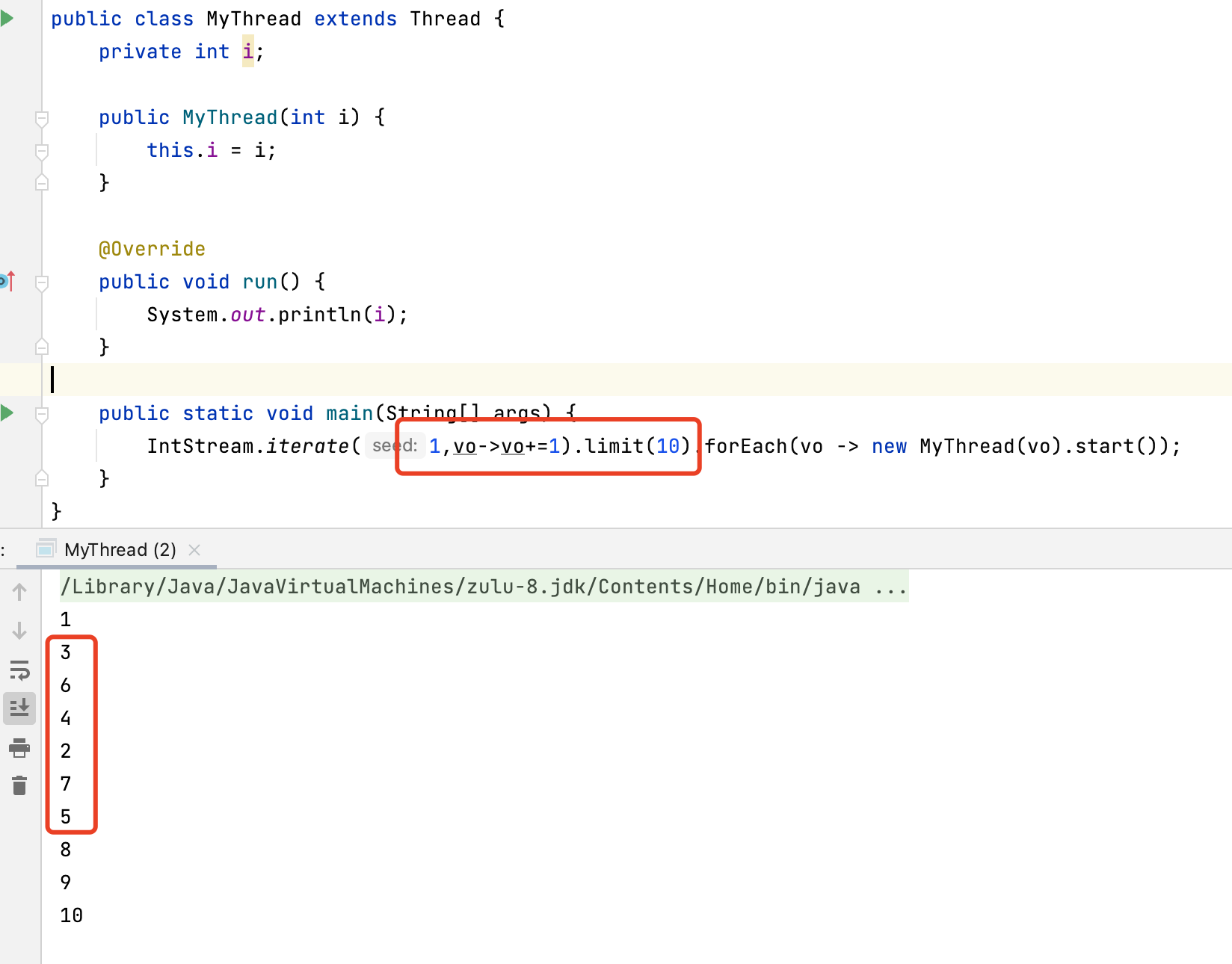Collapse the run() method body
This screenshot has width=1232, height=964.
point(42,282)
